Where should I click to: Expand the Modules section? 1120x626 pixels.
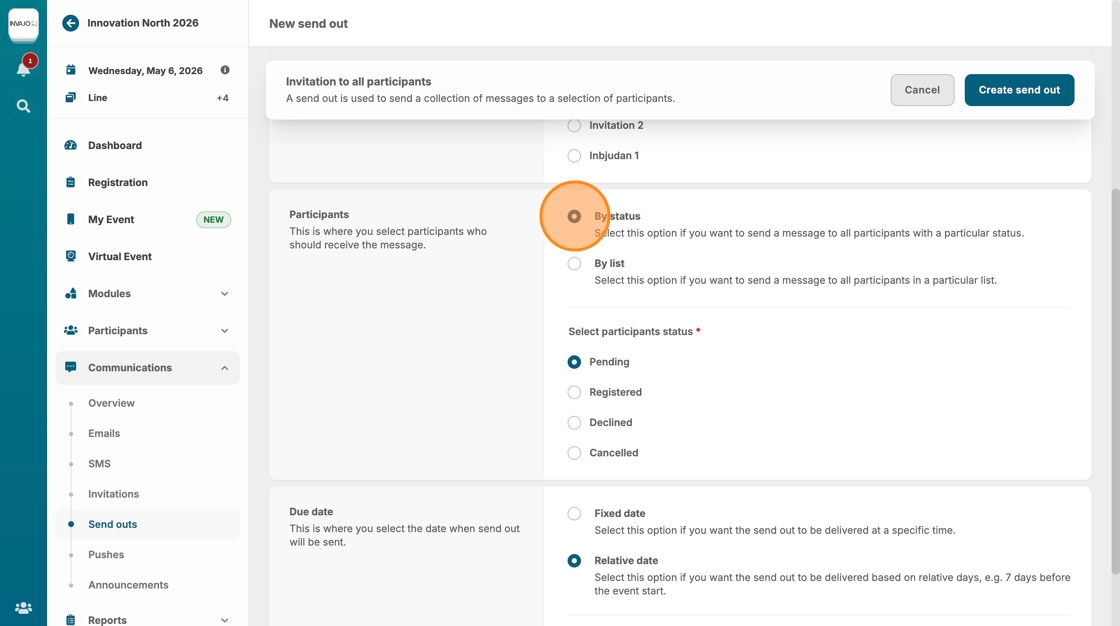[224, 294]
